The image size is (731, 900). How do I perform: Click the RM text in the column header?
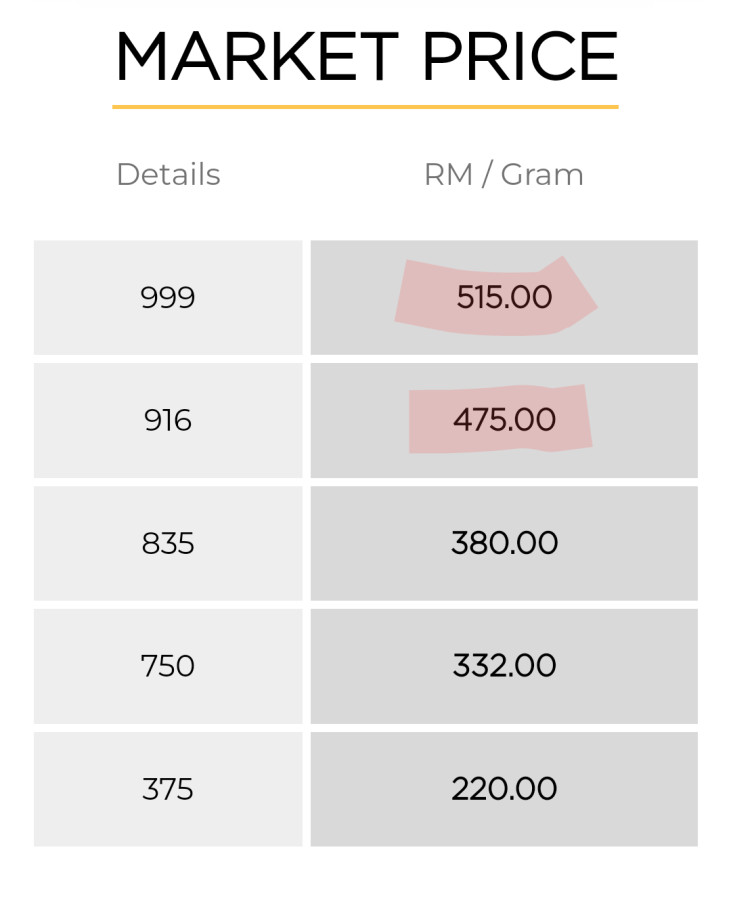click(x=448, y=175)
